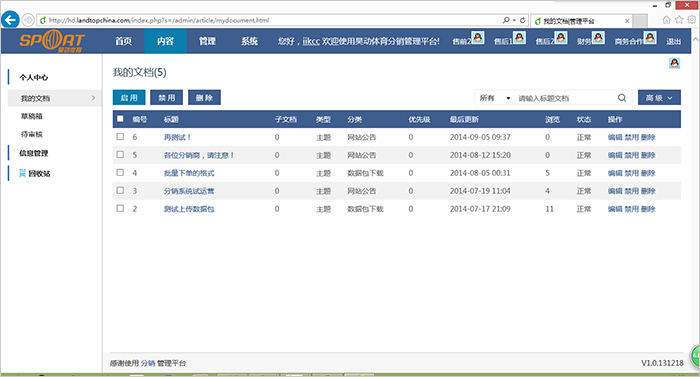The width and height of the screenshot is (700, 377).
Task: Open document 分销系统试运营
Action: pyautogui.click(x=189, y=191)
